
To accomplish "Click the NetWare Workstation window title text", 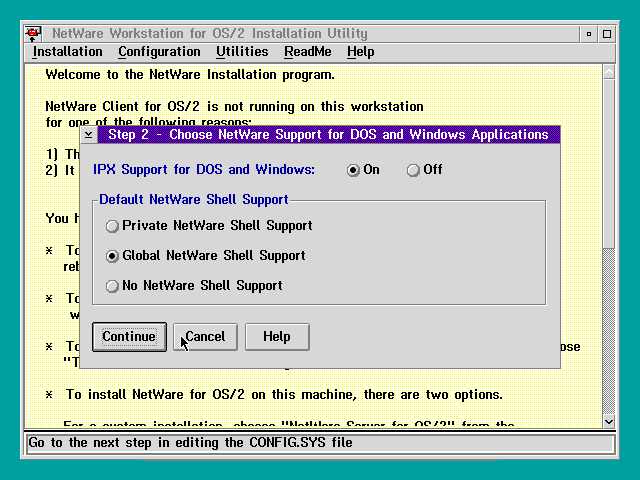I will (x=210, y=33).
